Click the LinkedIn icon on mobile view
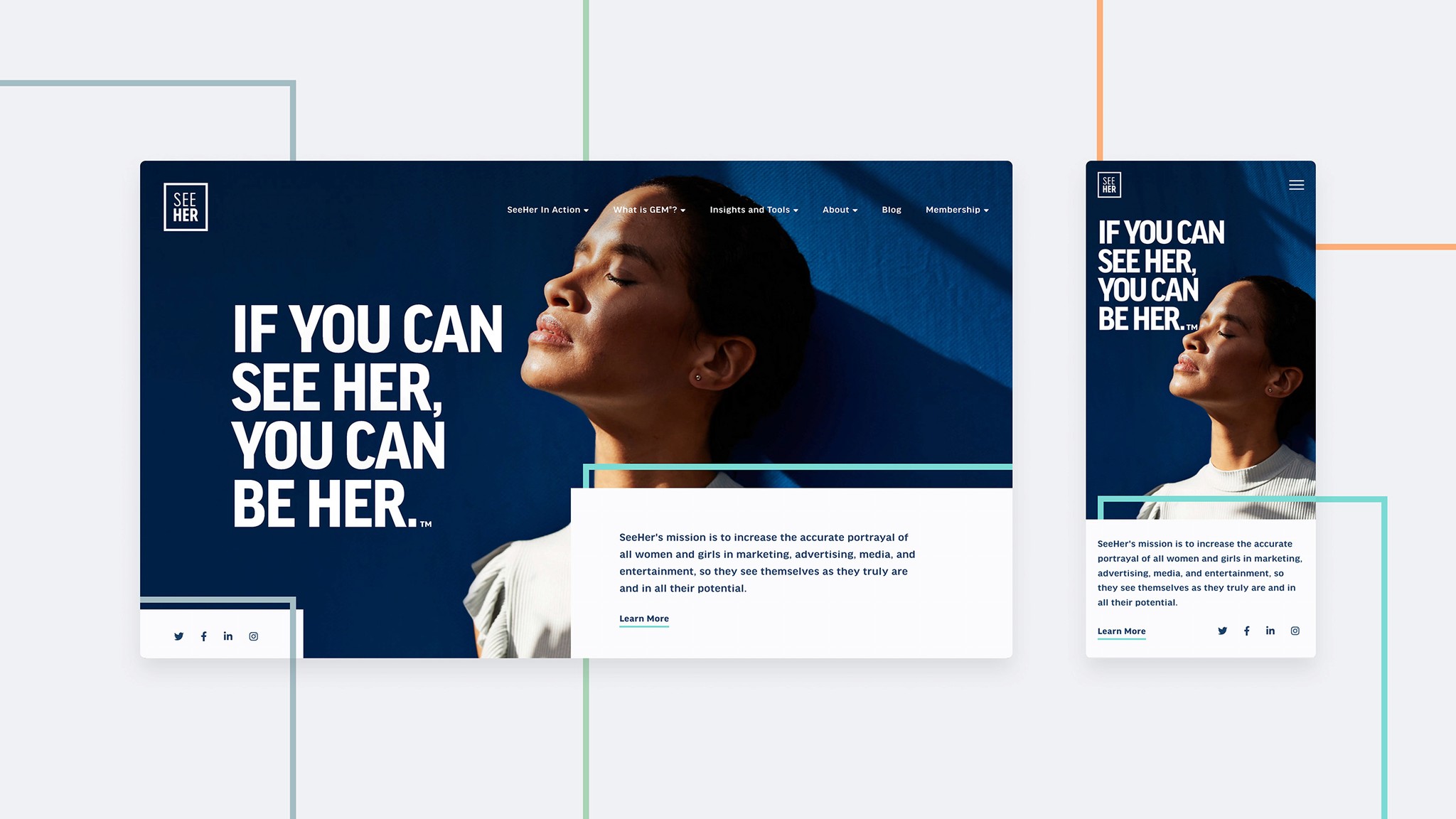Viewport: 1456px width, 819px height. (x=1271, y=630)
